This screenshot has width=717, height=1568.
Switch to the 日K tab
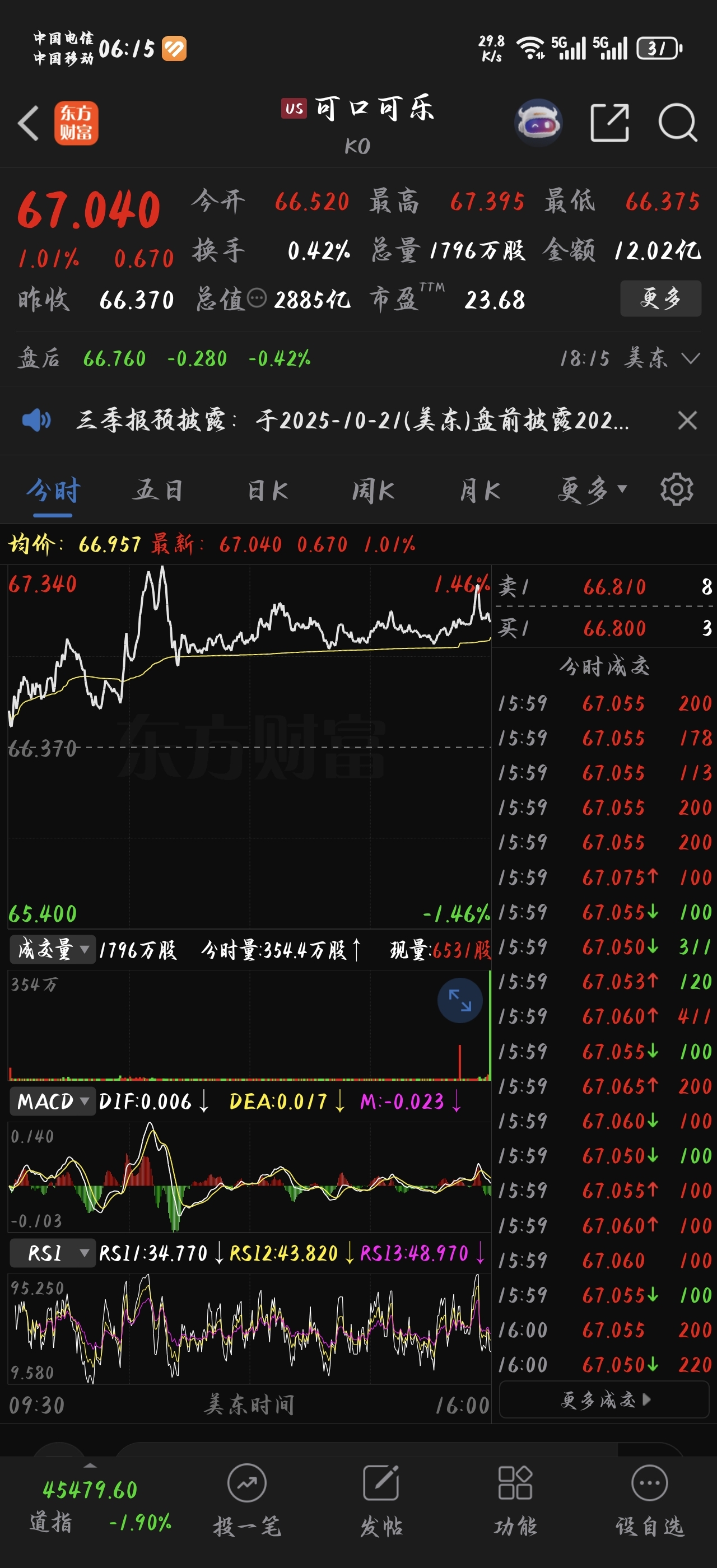point(268,491)
